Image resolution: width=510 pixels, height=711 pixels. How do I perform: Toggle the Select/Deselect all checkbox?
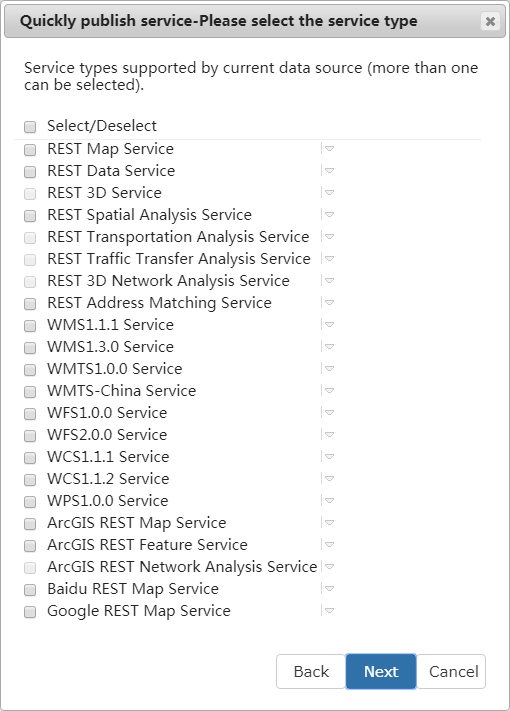pyautogui.click(x=30, y=127)
